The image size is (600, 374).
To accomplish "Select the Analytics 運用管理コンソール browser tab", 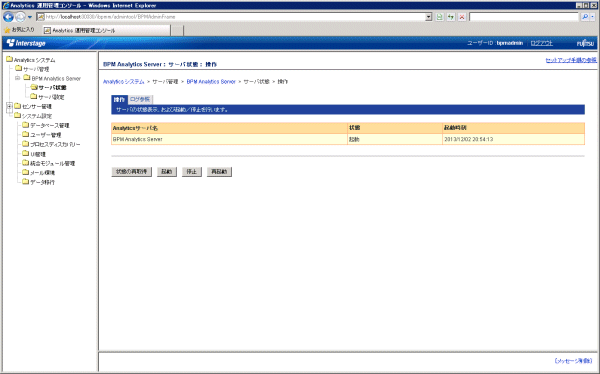I will [106, 30].
